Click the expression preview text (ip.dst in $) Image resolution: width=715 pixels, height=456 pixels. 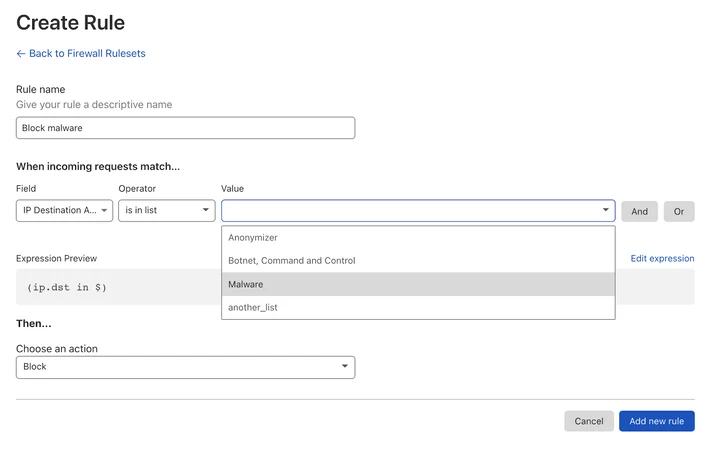[67, 287]
